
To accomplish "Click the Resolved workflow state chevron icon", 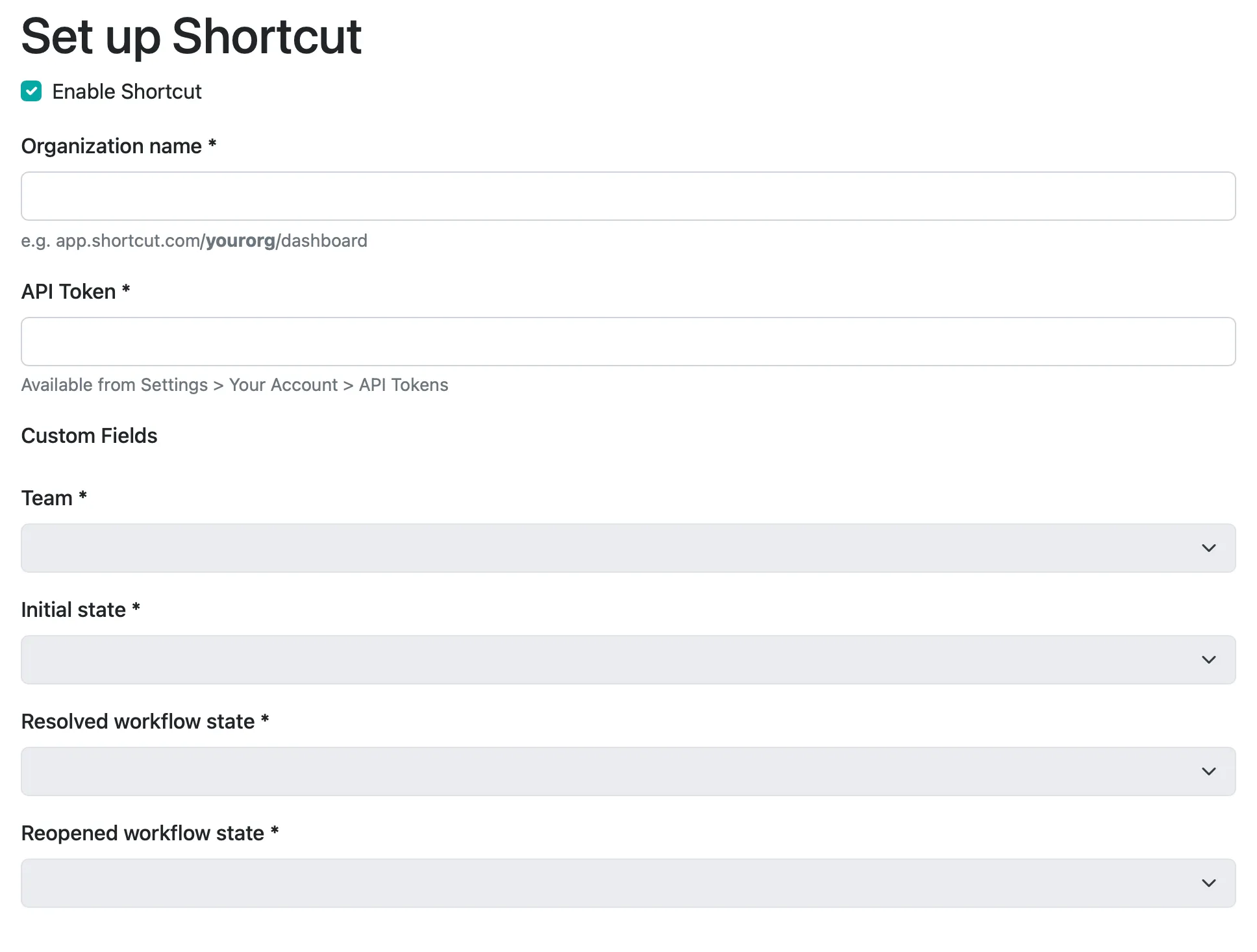I will pos(1208,771).
